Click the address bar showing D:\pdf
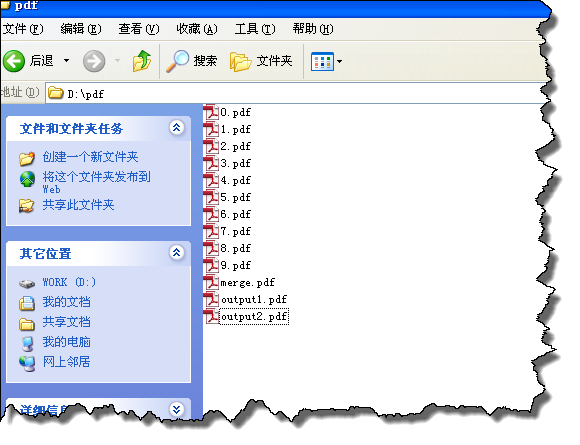Image resolution: width=580 pixels, height=445 pixels. tap(296, 94)
